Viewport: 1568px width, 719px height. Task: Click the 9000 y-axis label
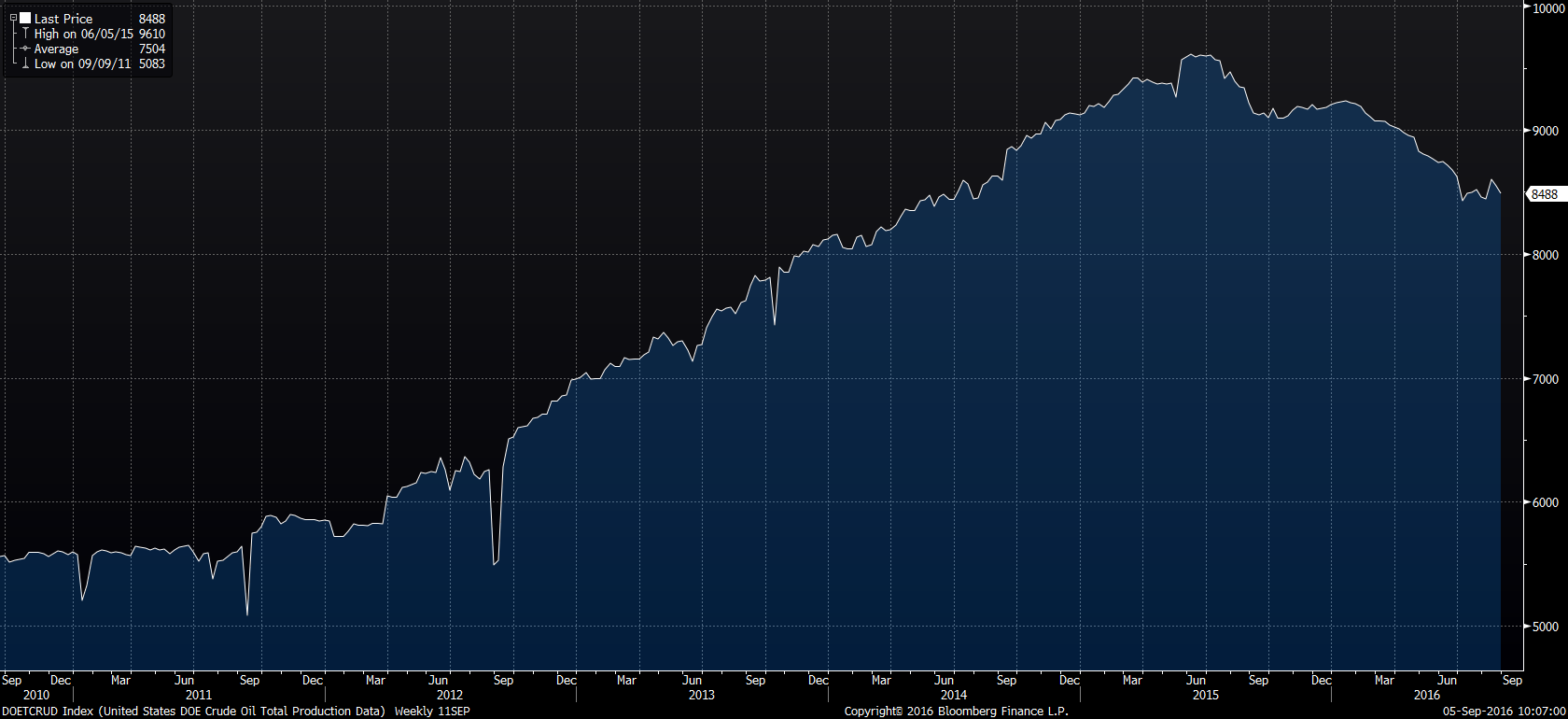tap(1546, 131)
